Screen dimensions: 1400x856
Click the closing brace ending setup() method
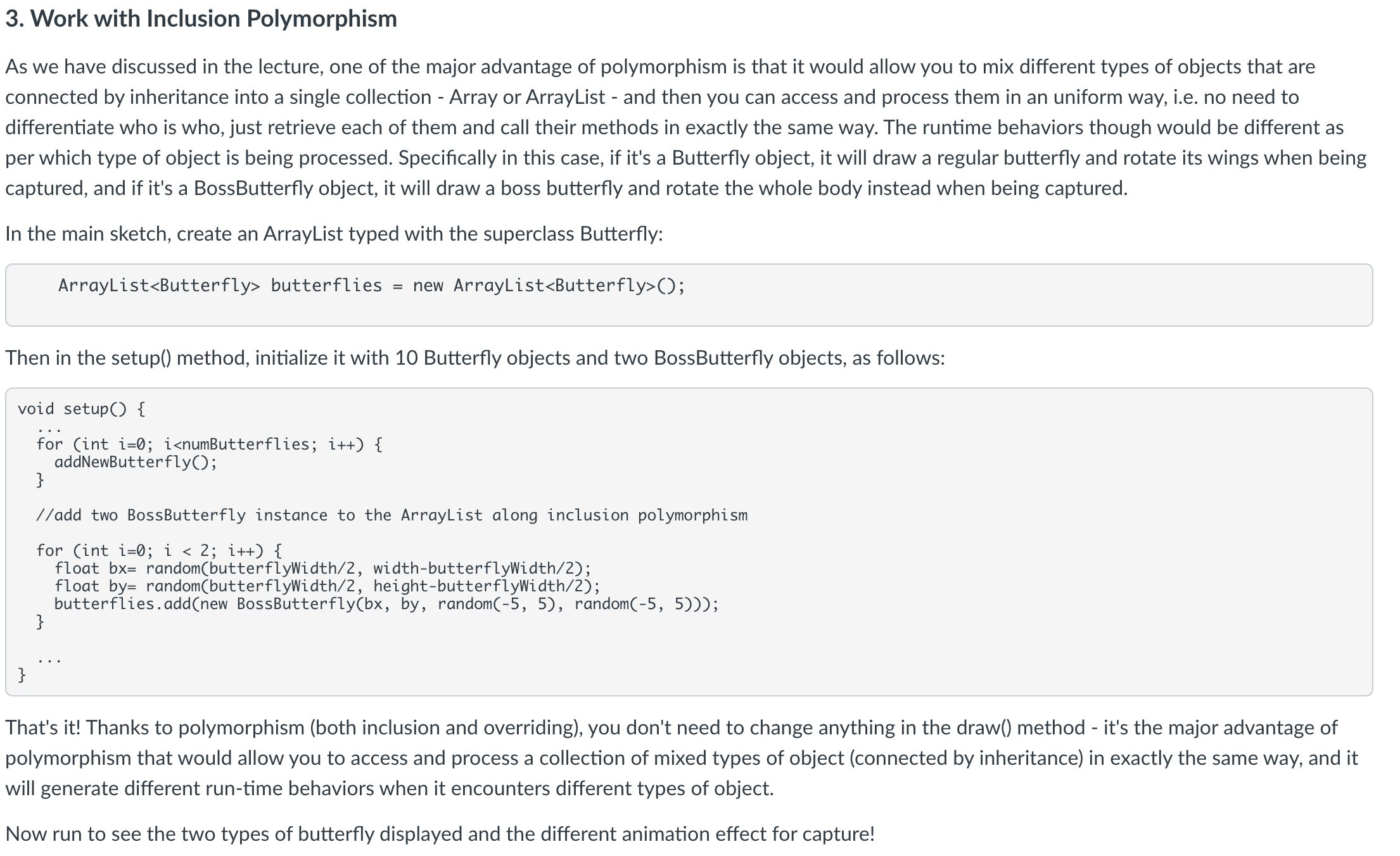click(22, 675)
